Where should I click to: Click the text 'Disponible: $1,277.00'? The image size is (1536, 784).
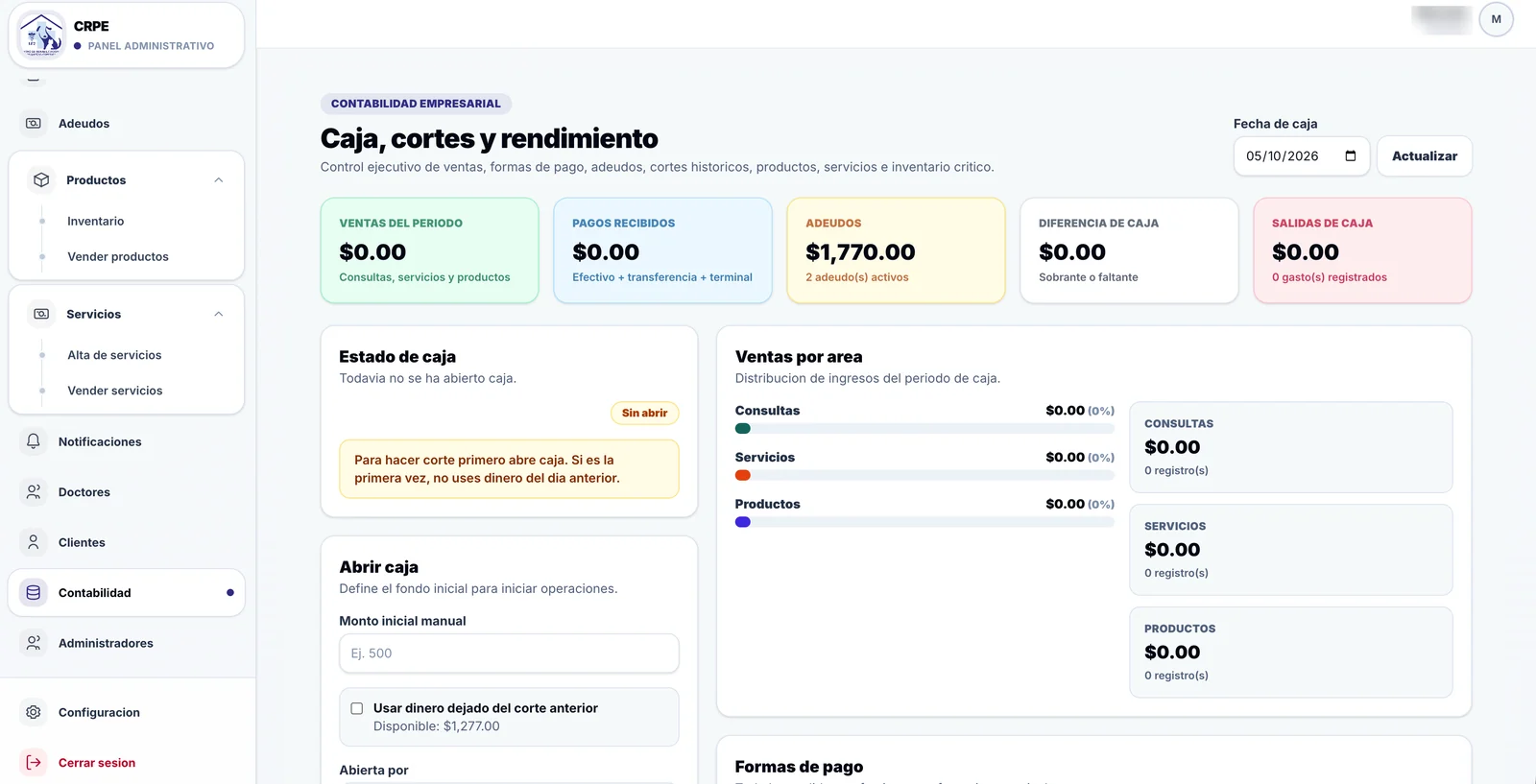tap(437, 726)
